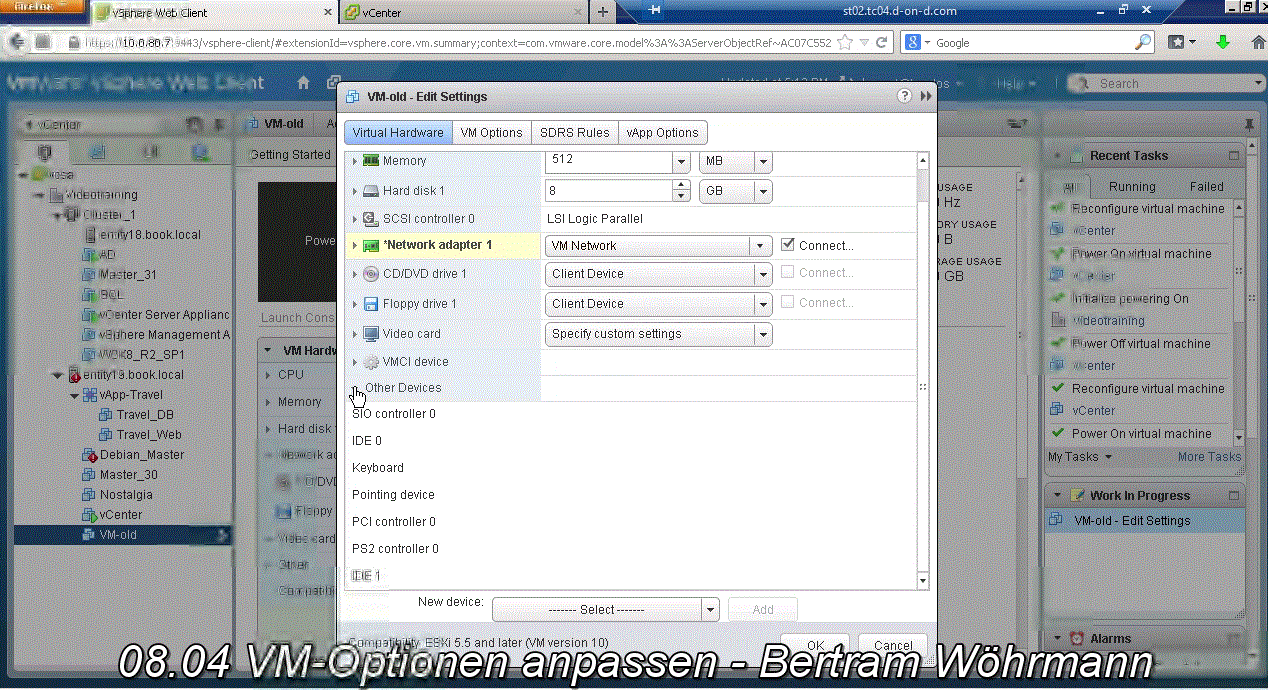Viewport: 1268px width, 690px height.
Task: Open the Hard disk unit GB dropdown
Action: click(763, 191)
